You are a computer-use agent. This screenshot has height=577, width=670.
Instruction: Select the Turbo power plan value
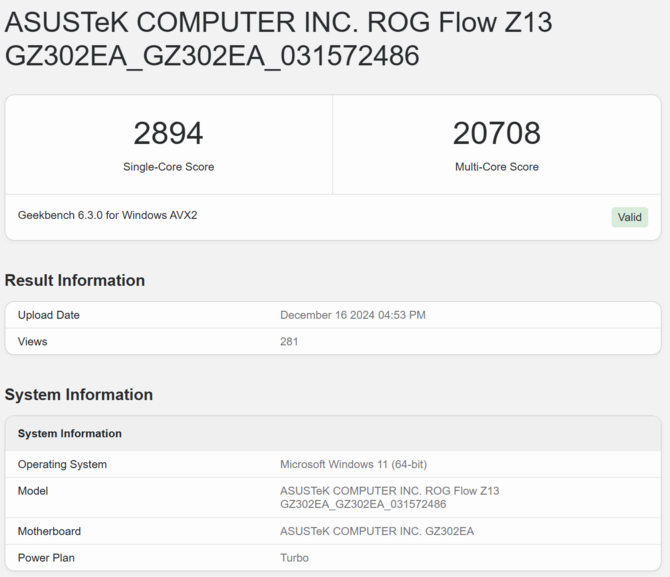[294, 558]
